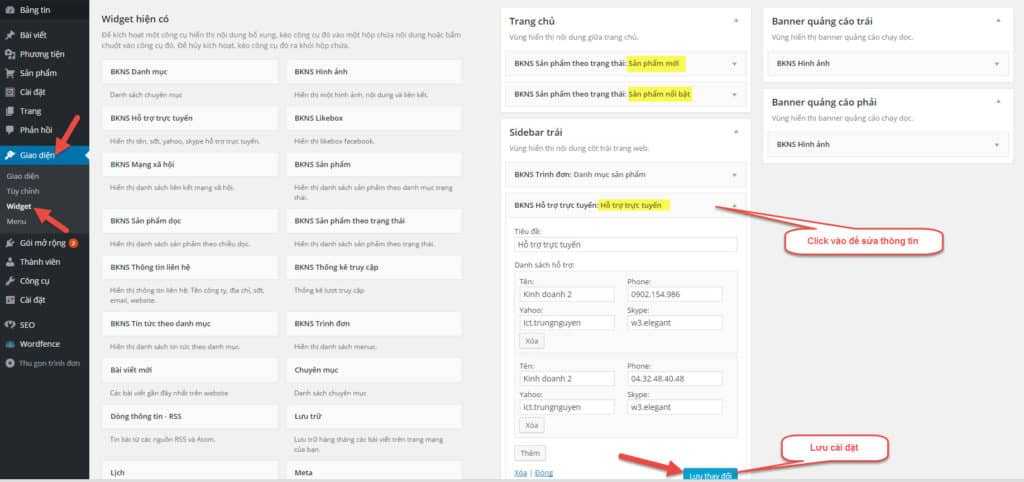Screen dimensions: 1024x482
Task: Click the Thu gọn trình đơn collapse icon
Action: click(x=10, y=363)
